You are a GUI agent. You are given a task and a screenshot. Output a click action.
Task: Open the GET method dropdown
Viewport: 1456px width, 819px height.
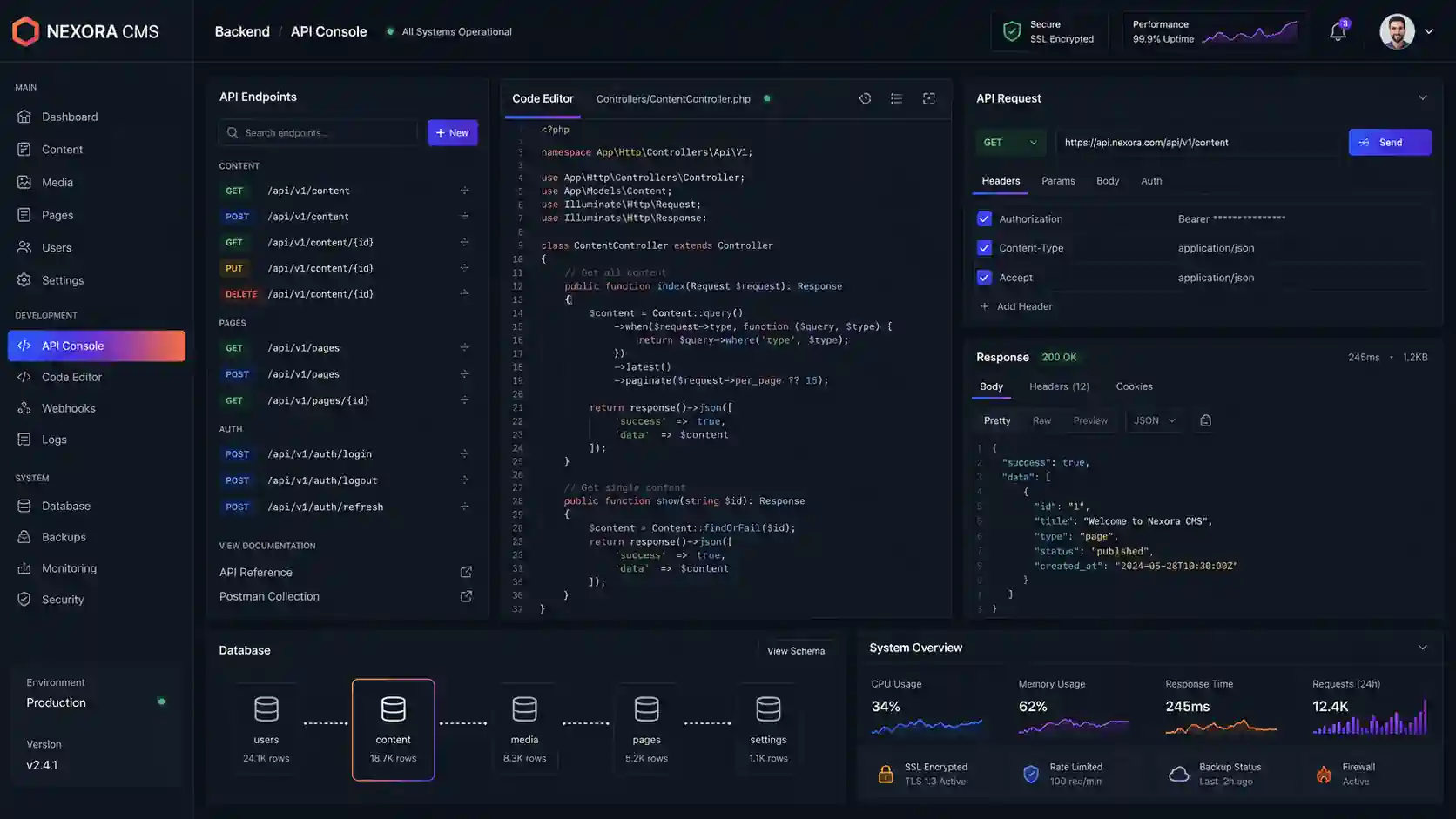[x=1010, y=142]
